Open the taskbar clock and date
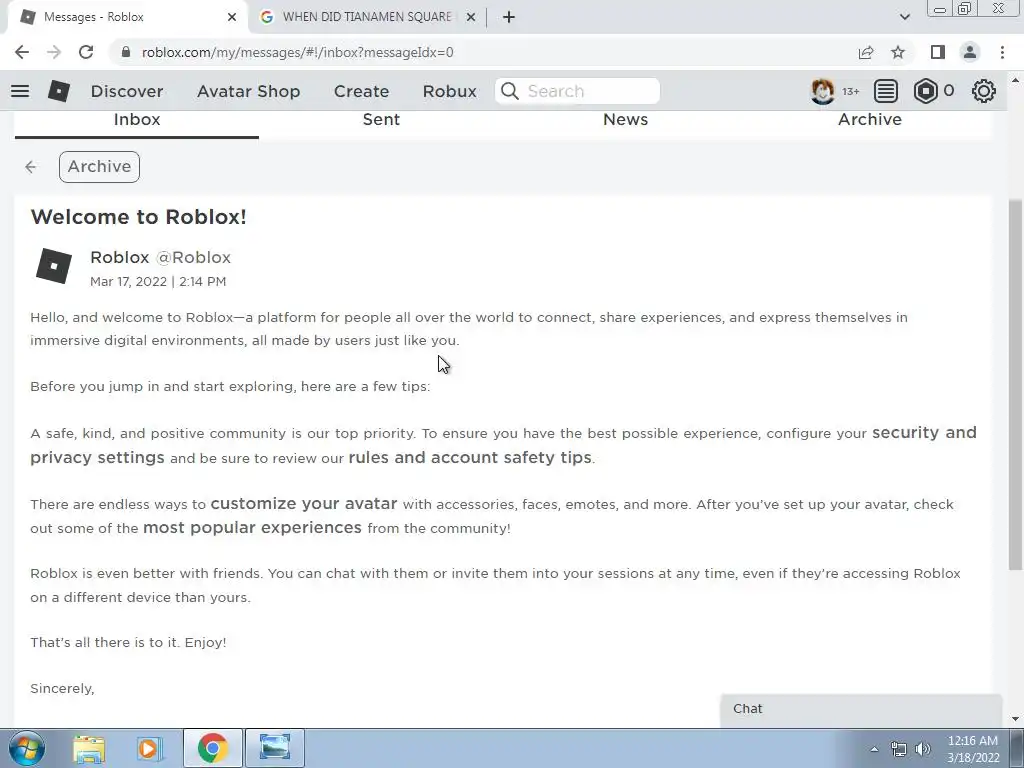 pyautogui.click(x=973, y=749)
